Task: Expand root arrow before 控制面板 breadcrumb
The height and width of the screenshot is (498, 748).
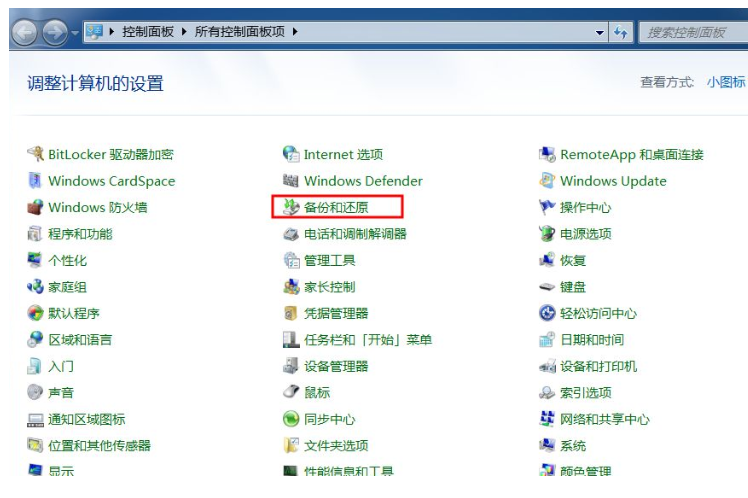Action: coord(112,32)
